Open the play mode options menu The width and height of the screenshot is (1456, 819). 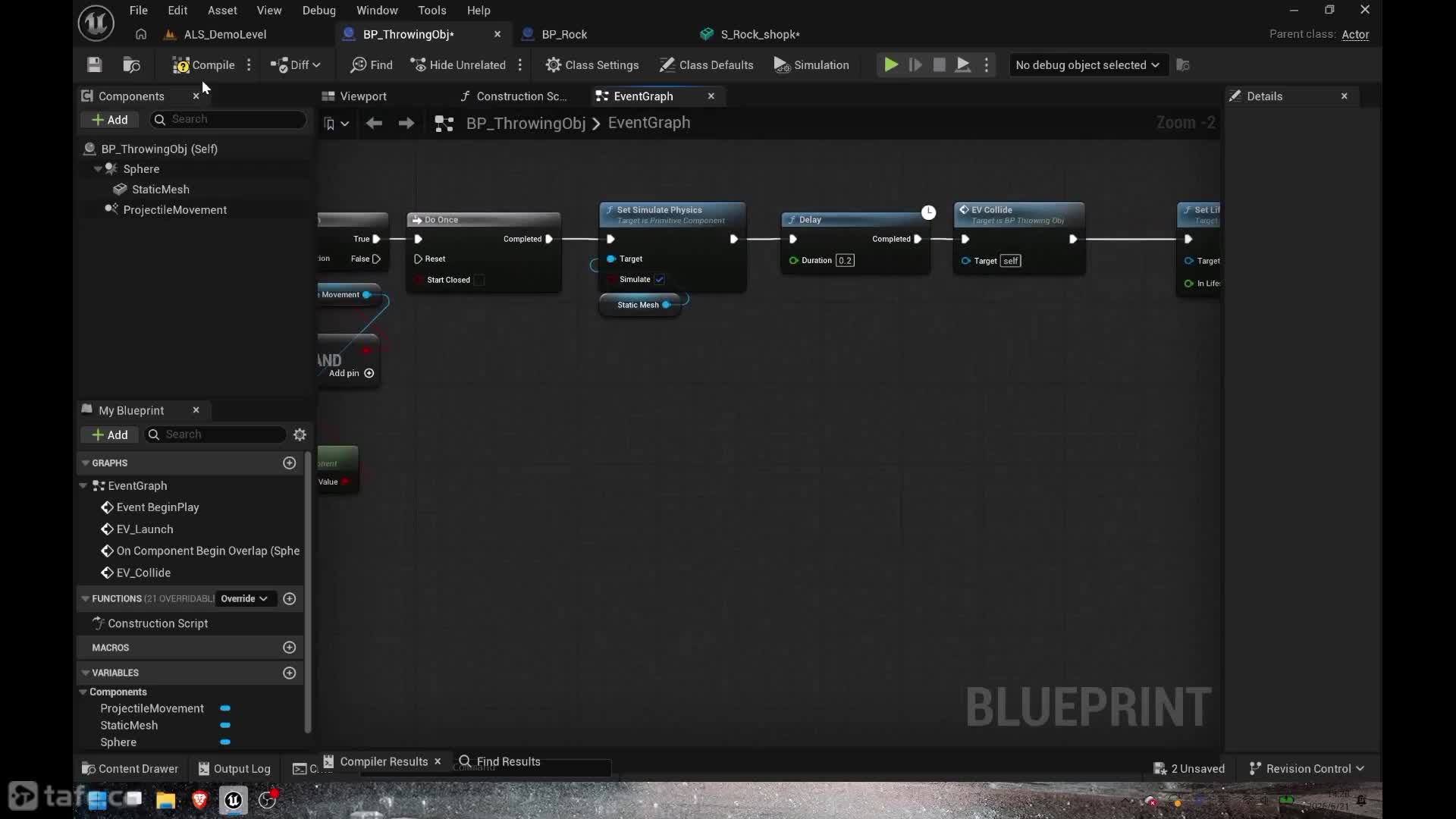coord(987,65)
